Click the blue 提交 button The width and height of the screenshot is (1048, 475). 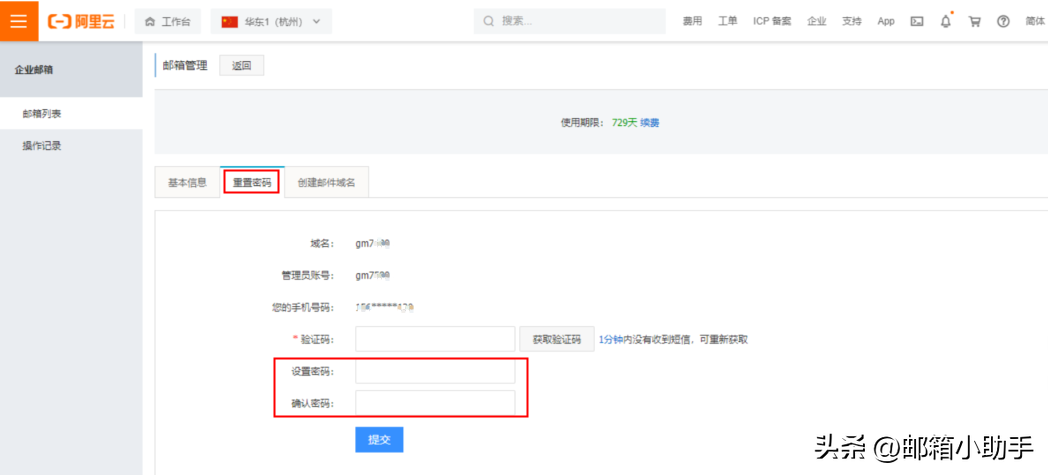click(x=379, y=440)
